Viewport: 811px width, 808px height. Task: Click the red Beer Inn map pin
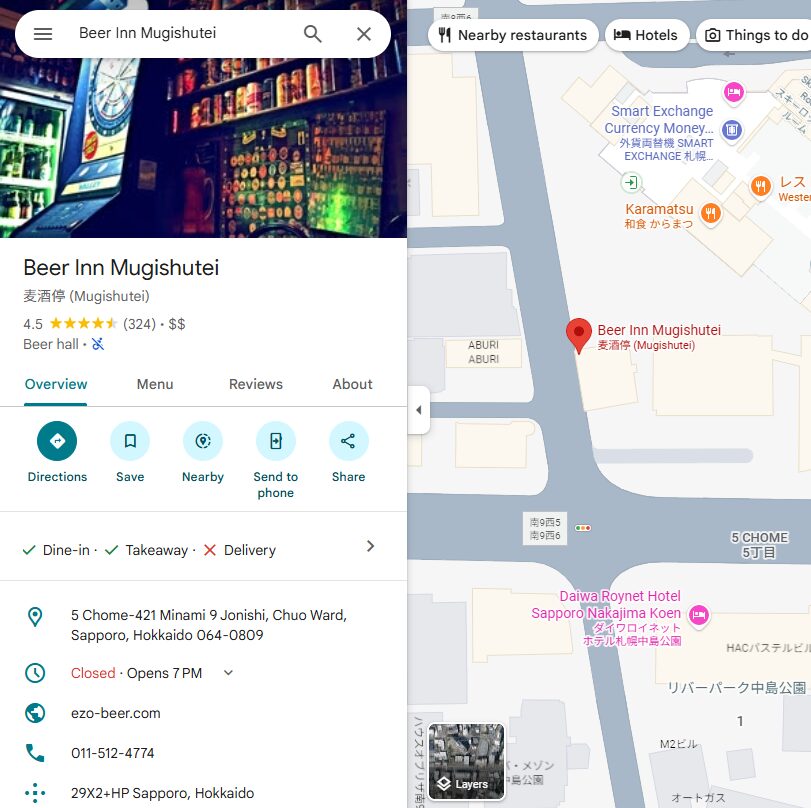click(x=578, y=335)
